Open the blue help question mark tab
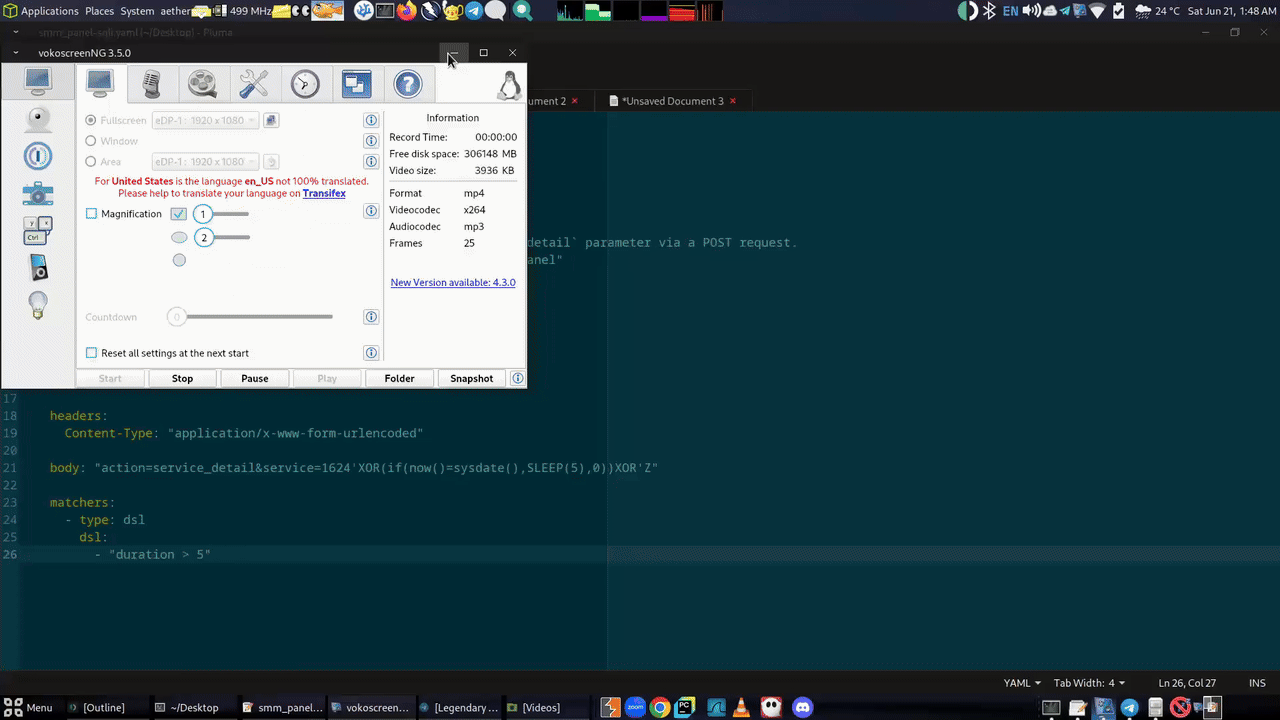 coord(408,84)
